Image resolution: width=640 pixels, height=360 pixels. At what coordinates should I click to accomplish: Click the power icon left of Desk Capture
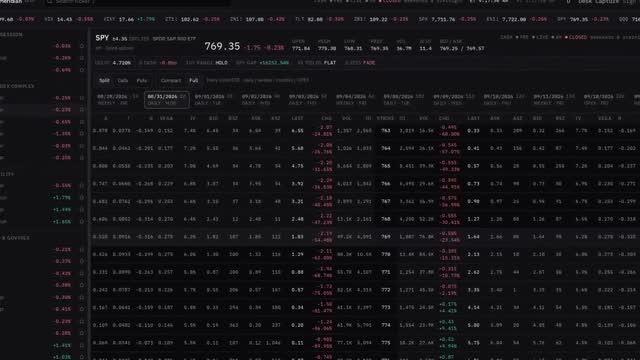(x=568, y=2)
